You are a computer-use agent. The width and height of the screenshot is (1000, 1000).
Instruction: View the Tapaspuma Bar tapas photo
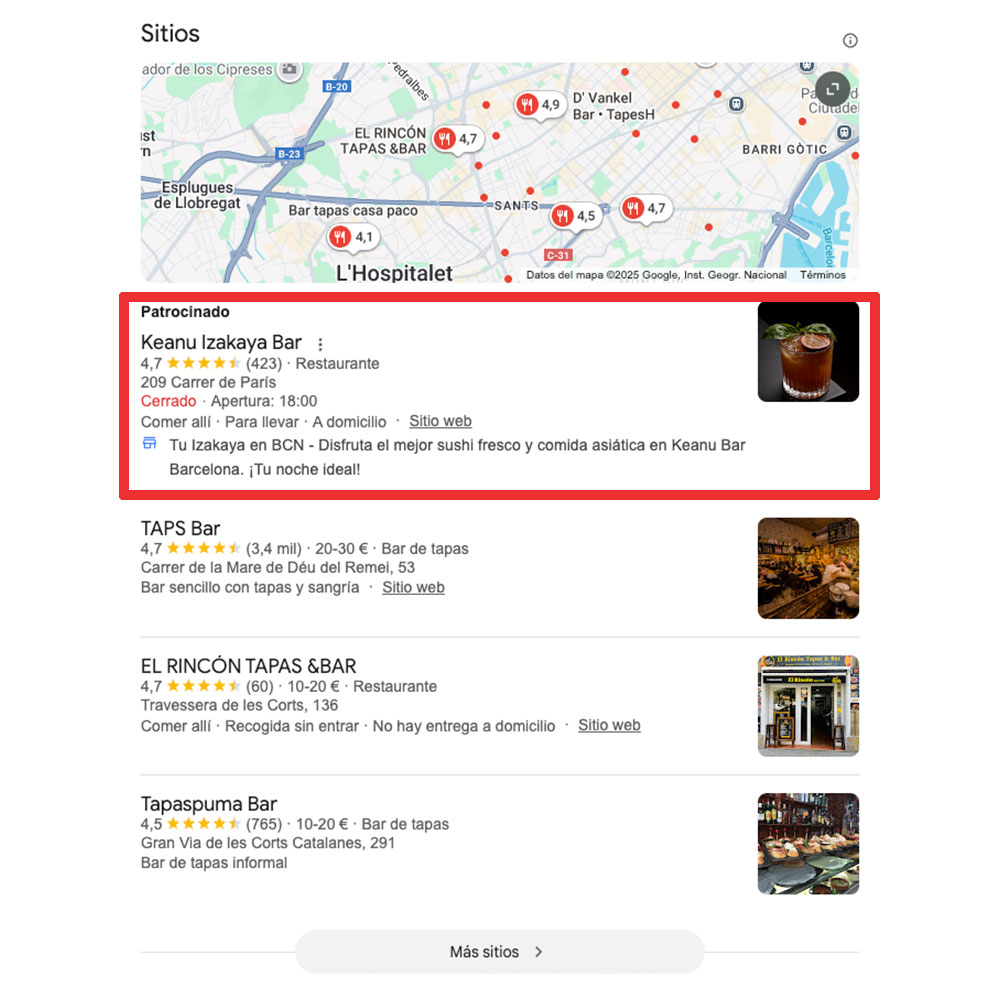pos(808,844)
